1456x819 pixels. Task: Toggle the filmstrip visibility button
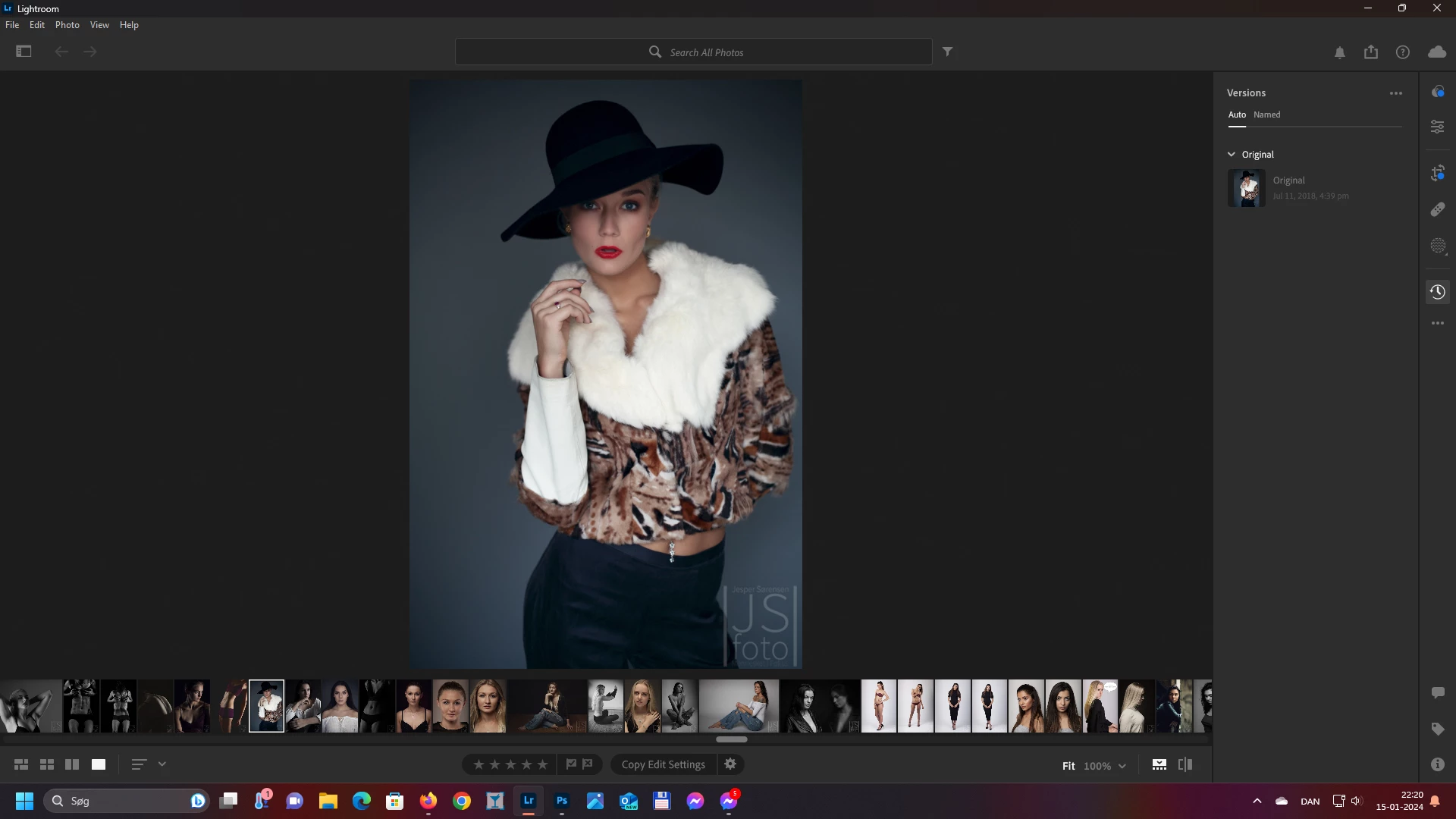tap(1159, 764)
